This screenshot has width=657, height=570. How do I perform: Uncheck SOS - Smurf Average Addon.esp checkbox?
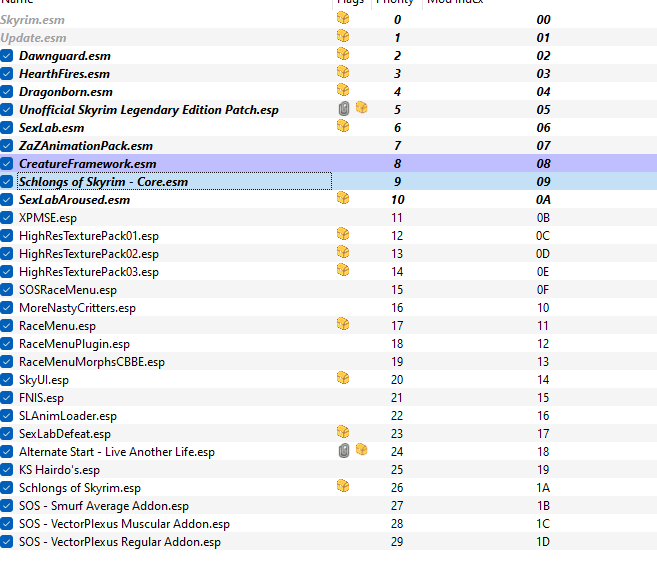coord(6,506)
